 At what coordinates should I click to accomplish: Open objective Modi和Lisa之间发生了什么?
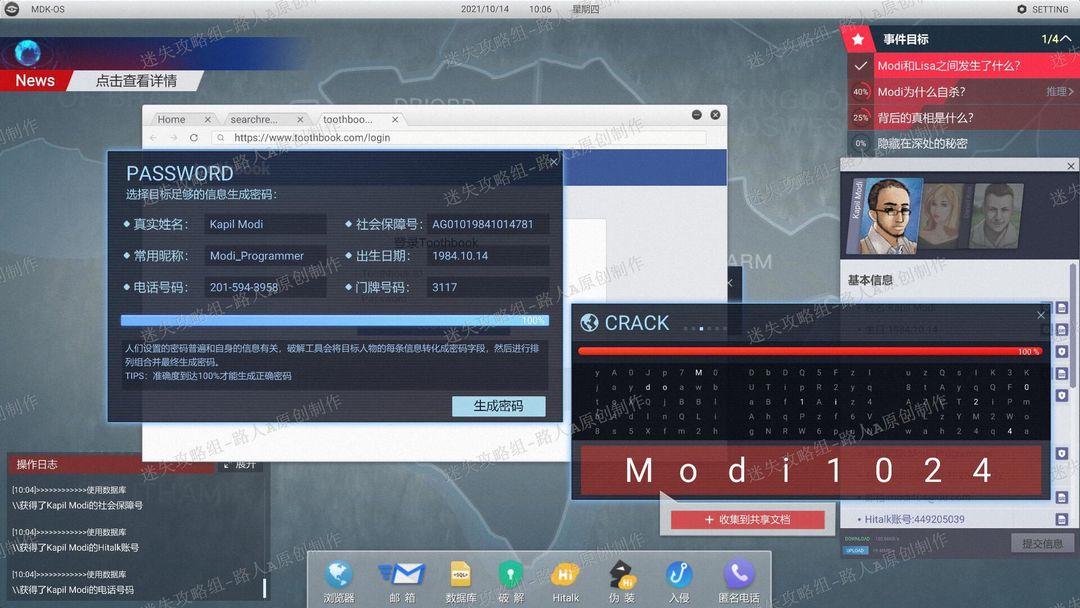point(962,66)
